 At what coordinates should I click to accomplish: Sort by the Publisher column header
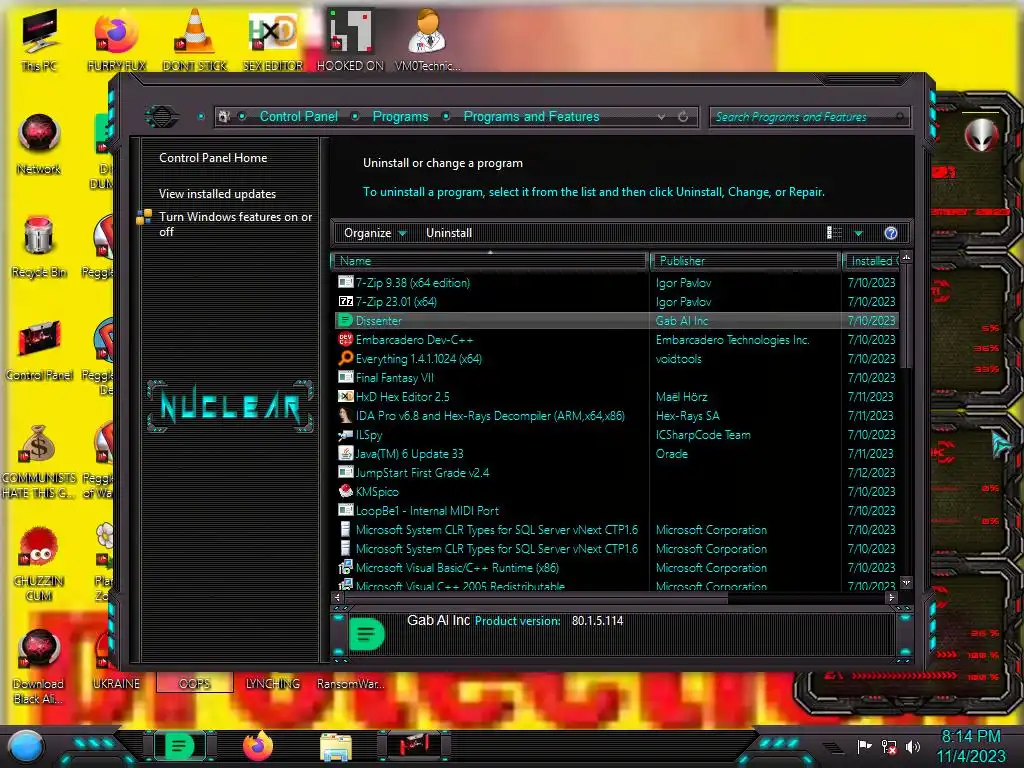point(746,261)
